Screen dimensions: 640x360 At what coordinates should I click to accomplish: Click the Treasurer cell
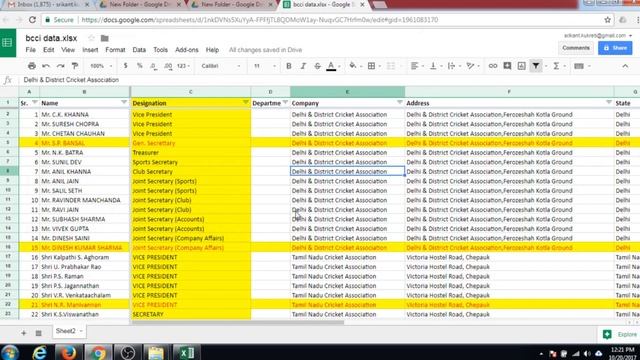[191, 152]
